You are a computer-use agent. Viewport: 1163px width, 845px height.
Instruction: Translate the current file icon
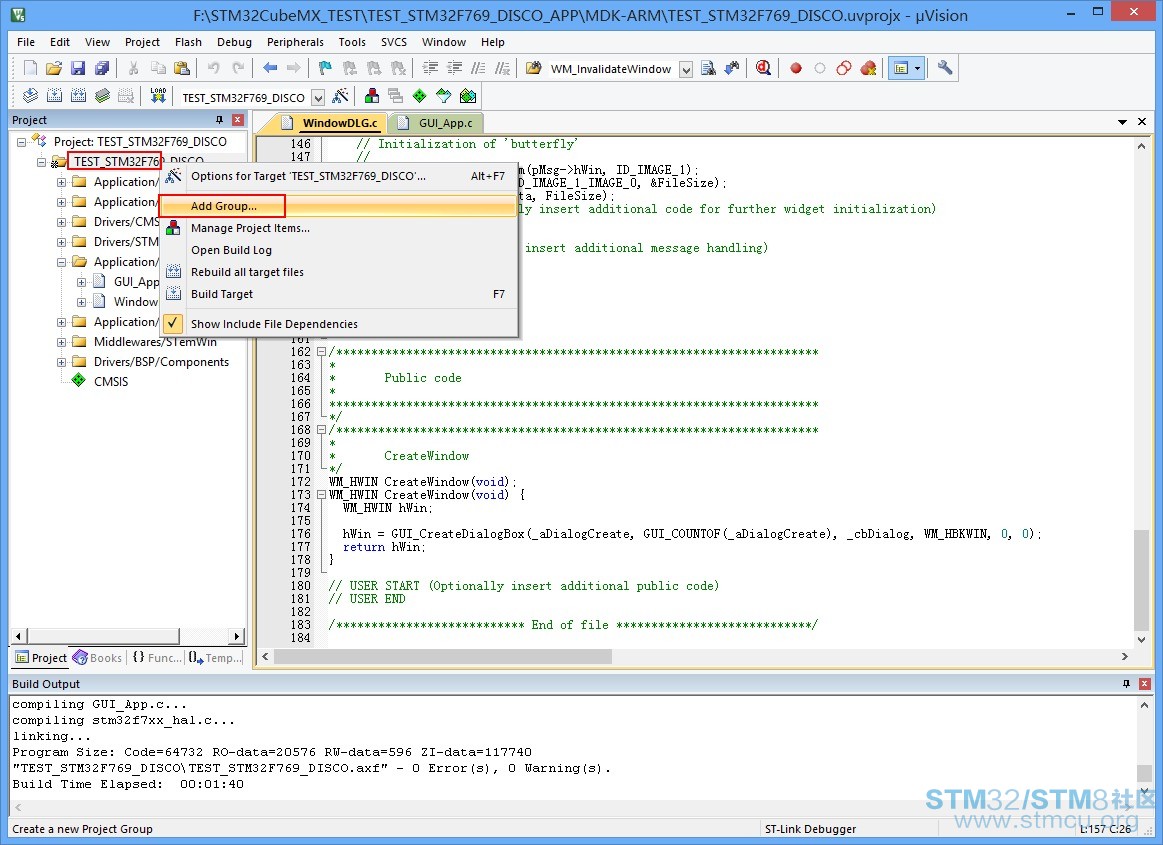pyautogui.click(x=30, y=96)
